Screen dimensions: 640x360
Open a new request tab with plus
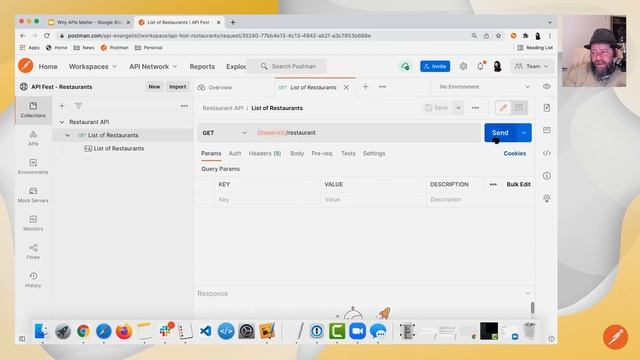click(x=365, y=87)
